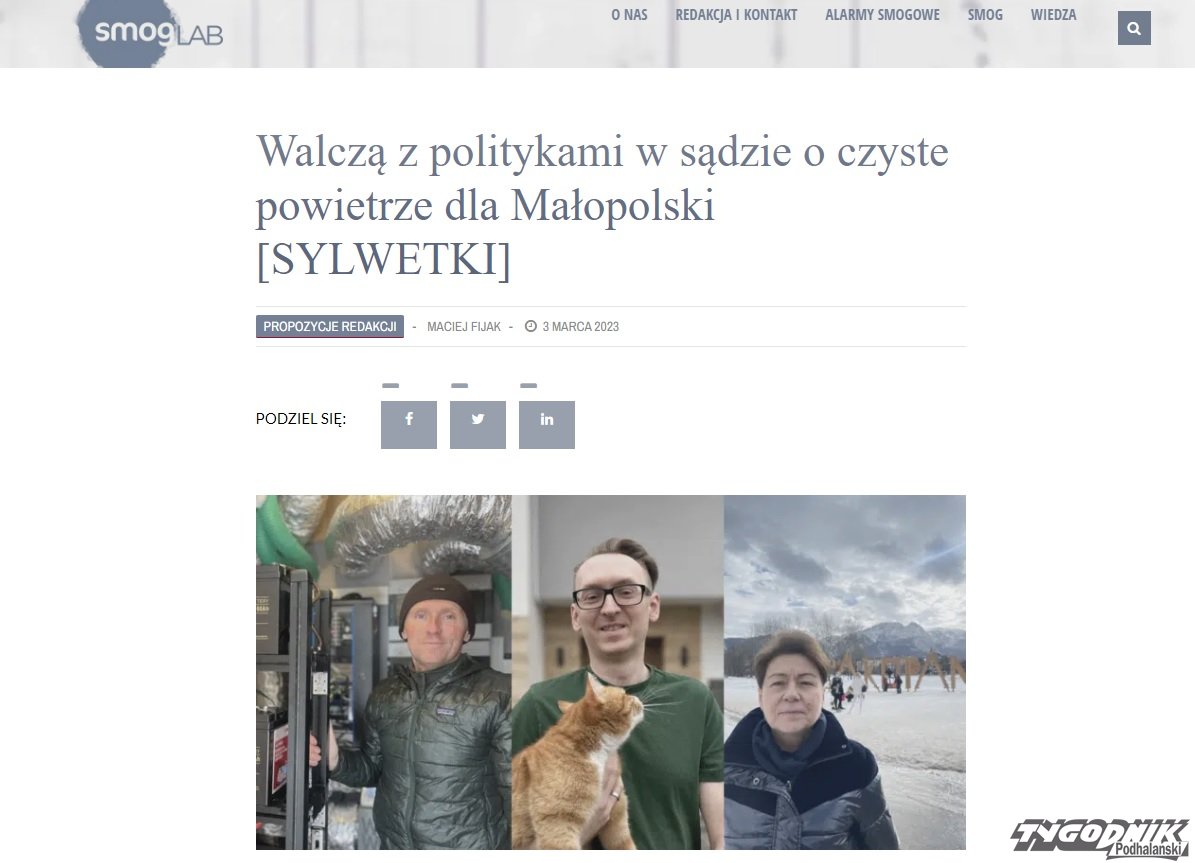The image size is (1195, 863).
Task: Share the article on LinkedIn
Action: coord(546,425)
